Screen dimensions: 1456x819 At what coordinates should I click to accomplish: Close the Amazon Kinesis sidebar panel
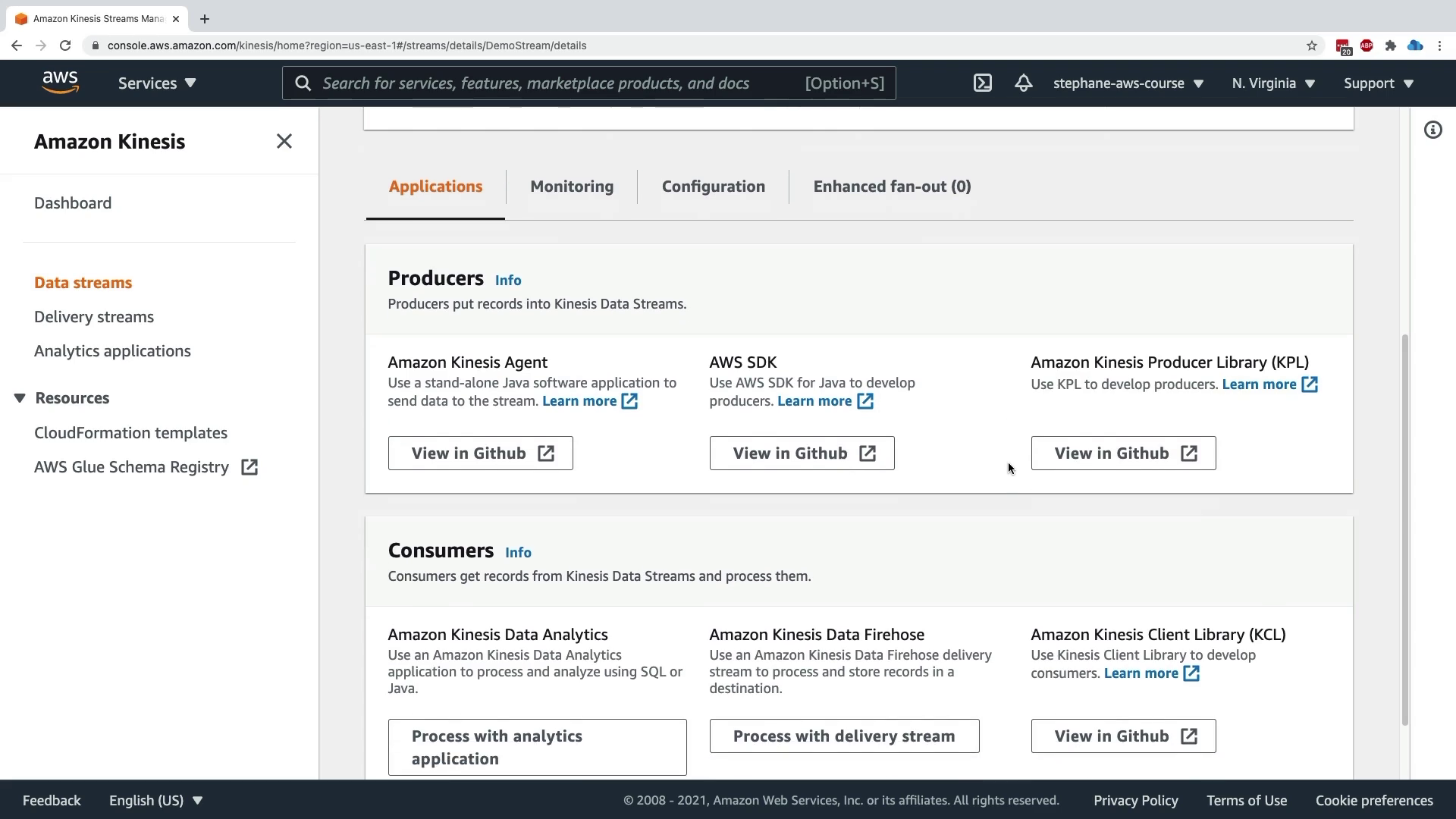(284, 142)
